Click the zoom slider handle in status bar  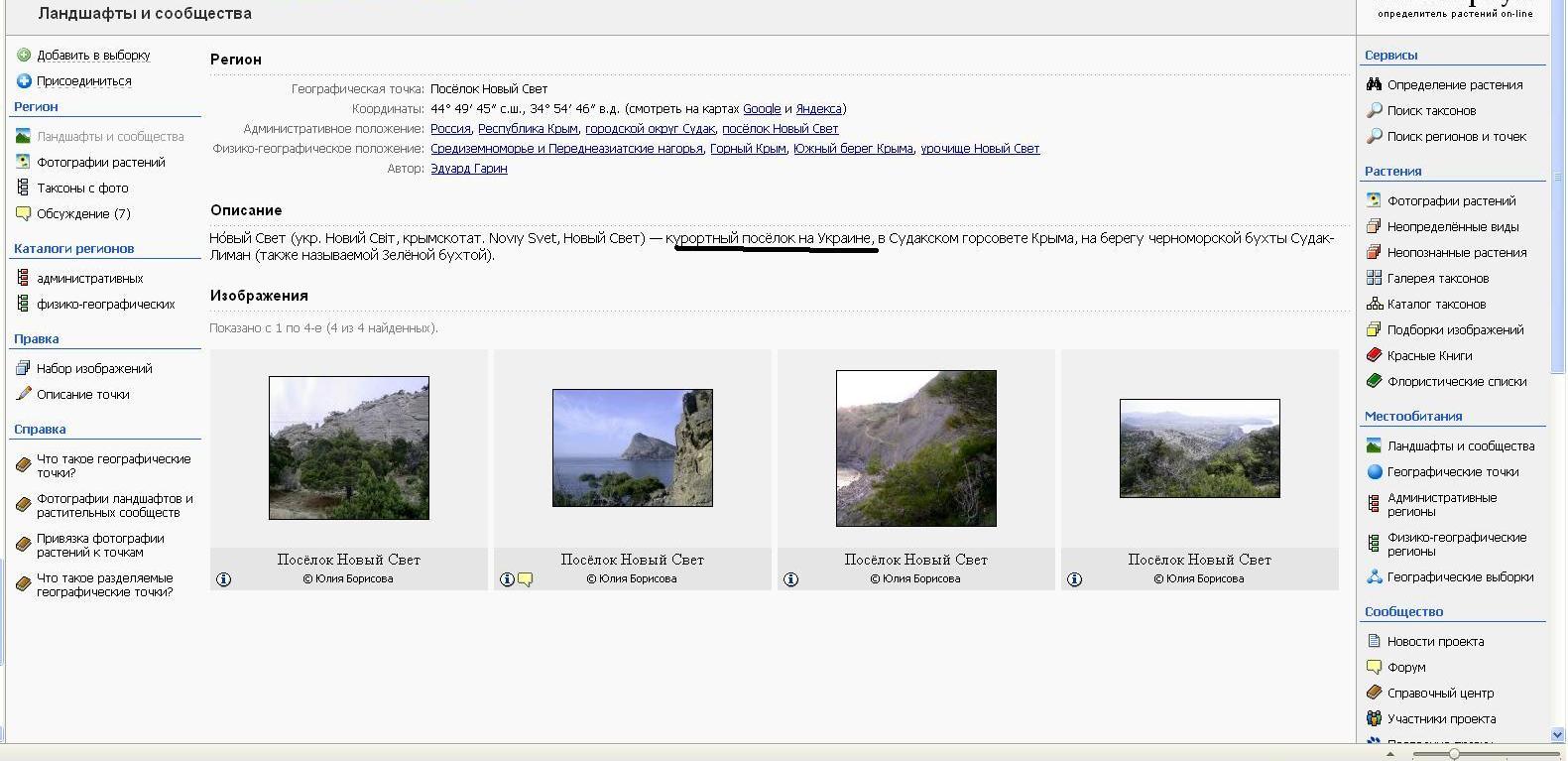pos(1454,754)
